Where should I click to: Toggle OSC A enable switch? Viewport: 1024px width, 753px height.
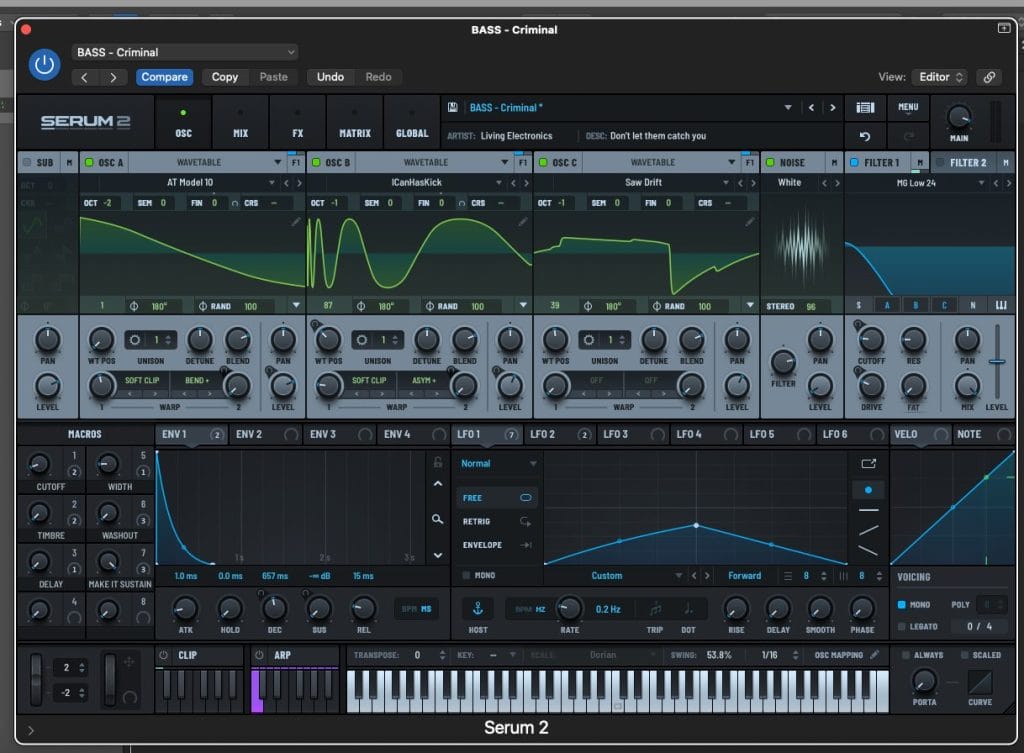point(88,163)
